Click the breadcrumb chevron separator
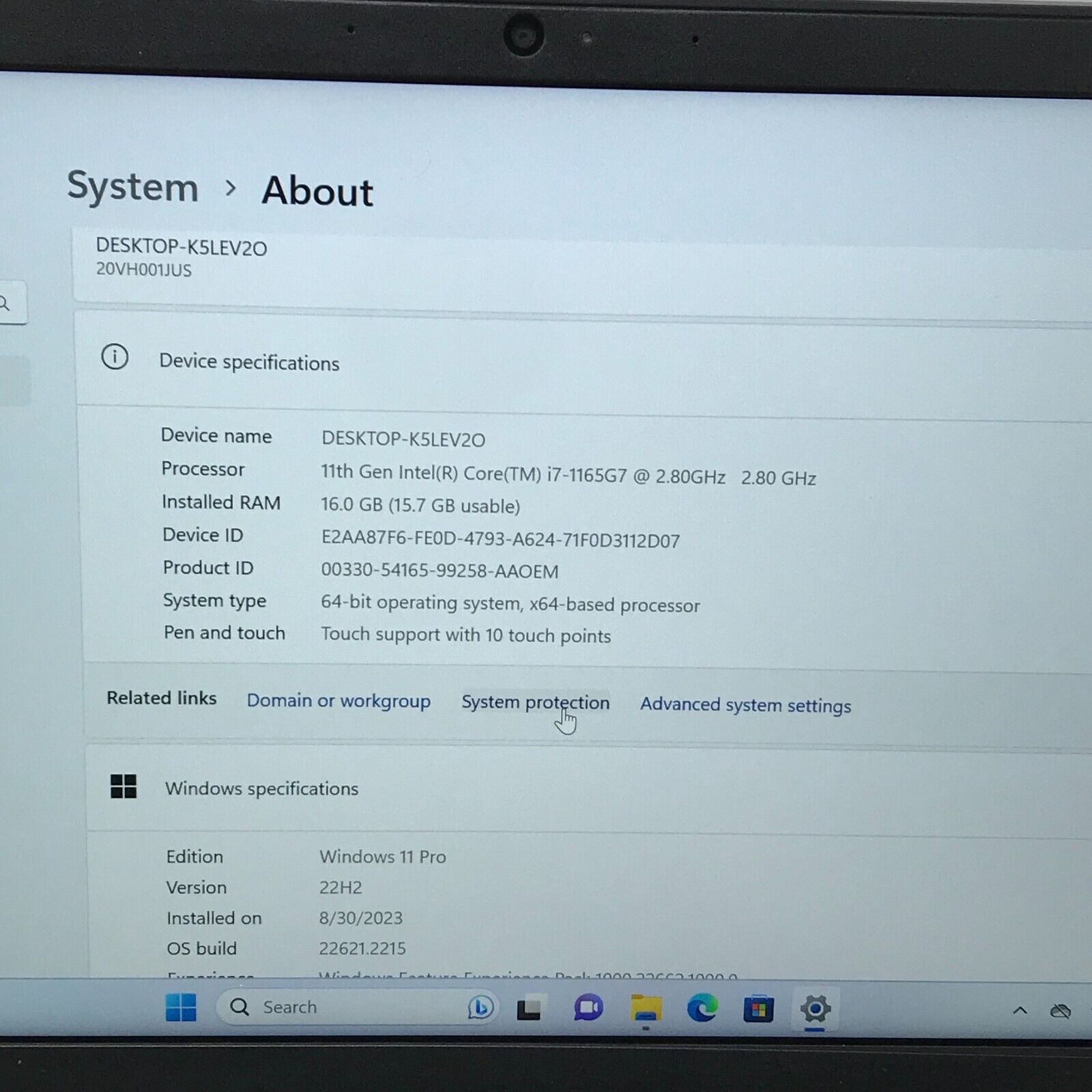 [x=231, y=188]
